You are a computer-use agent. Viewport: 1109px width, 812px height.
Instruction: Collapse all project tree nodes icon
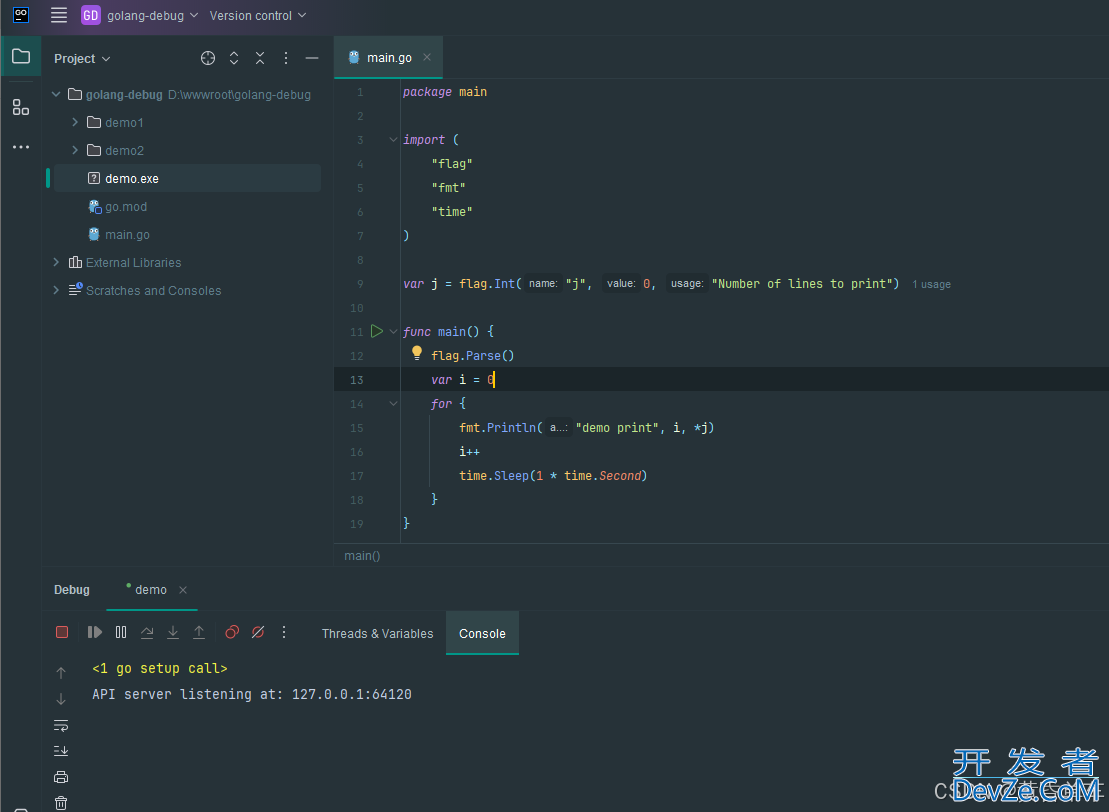click(x=260, y=59)
